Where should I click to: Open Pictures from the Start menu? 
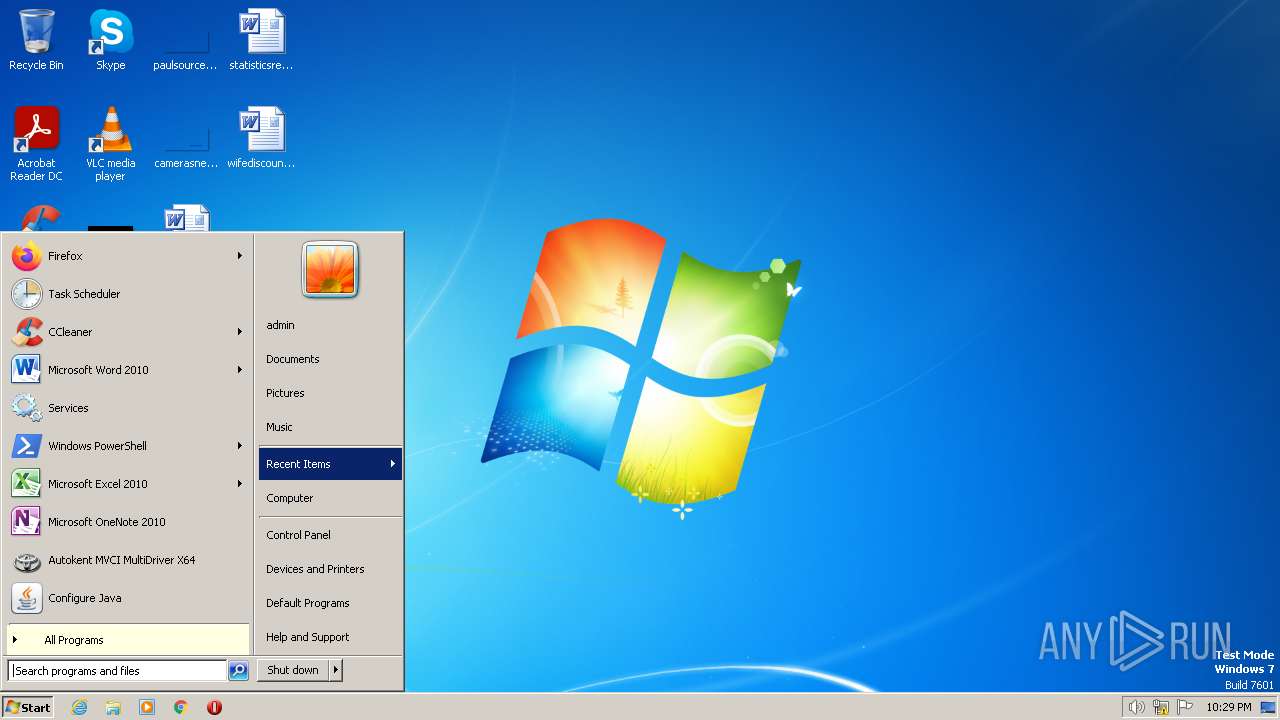330,393
